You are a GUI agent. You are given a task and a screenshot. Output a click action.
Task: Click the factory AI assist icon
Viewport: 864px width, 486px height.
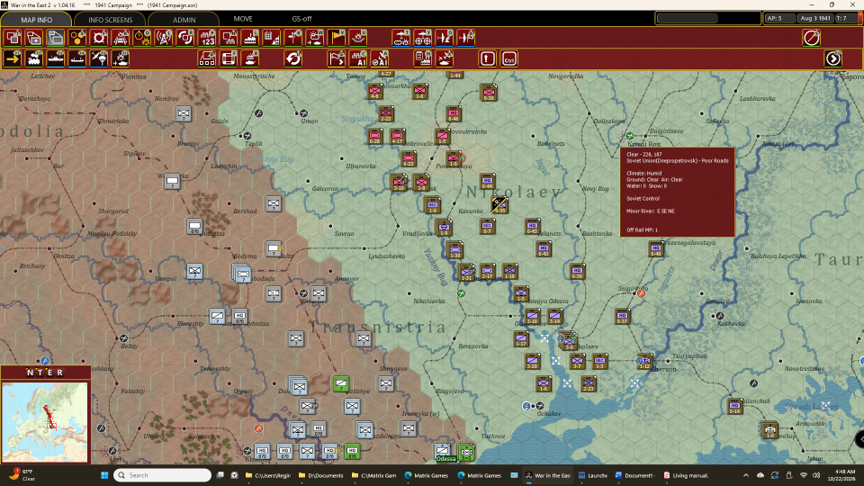[x=358, y=58]
